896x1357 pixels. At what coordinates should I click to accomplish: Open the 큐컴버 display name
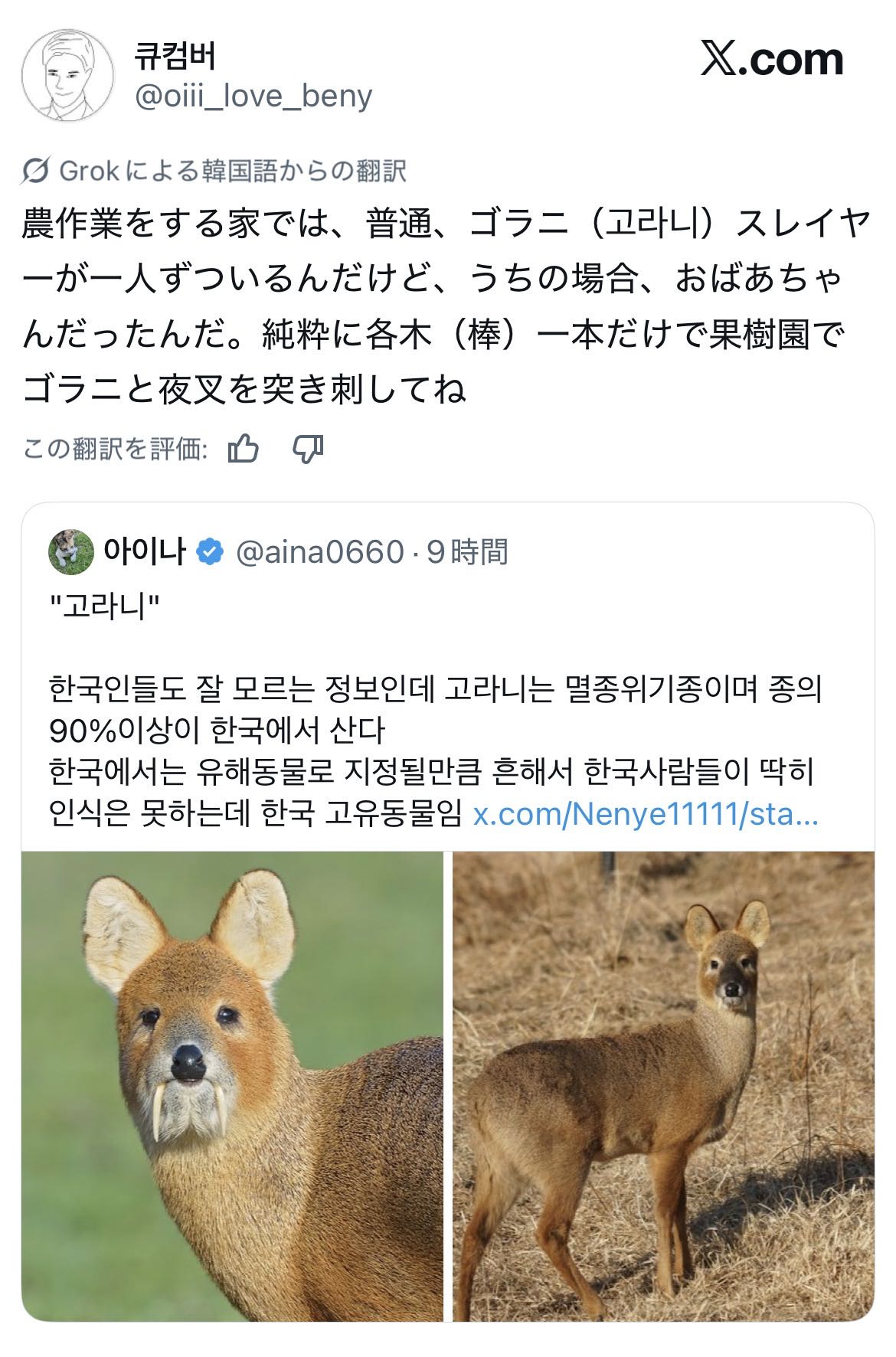tap(175, 56)
